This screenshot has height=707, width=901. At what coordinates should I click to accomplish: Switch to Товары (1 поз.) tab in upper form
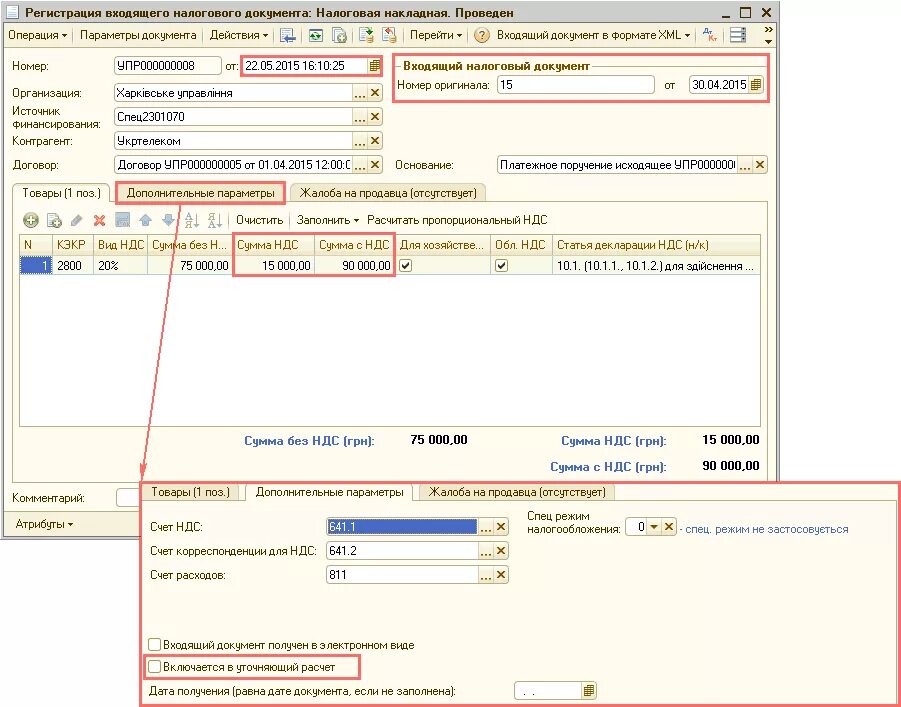(61, 193)
